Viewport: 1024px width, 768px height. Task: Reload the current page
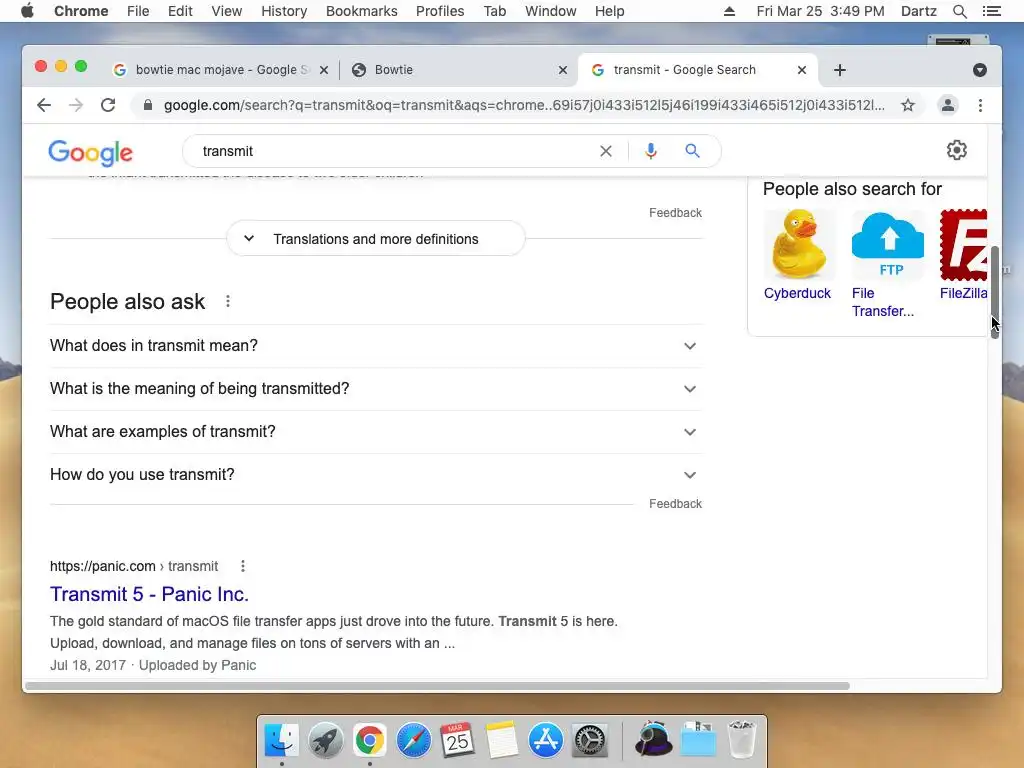click(x=108, y=105)
